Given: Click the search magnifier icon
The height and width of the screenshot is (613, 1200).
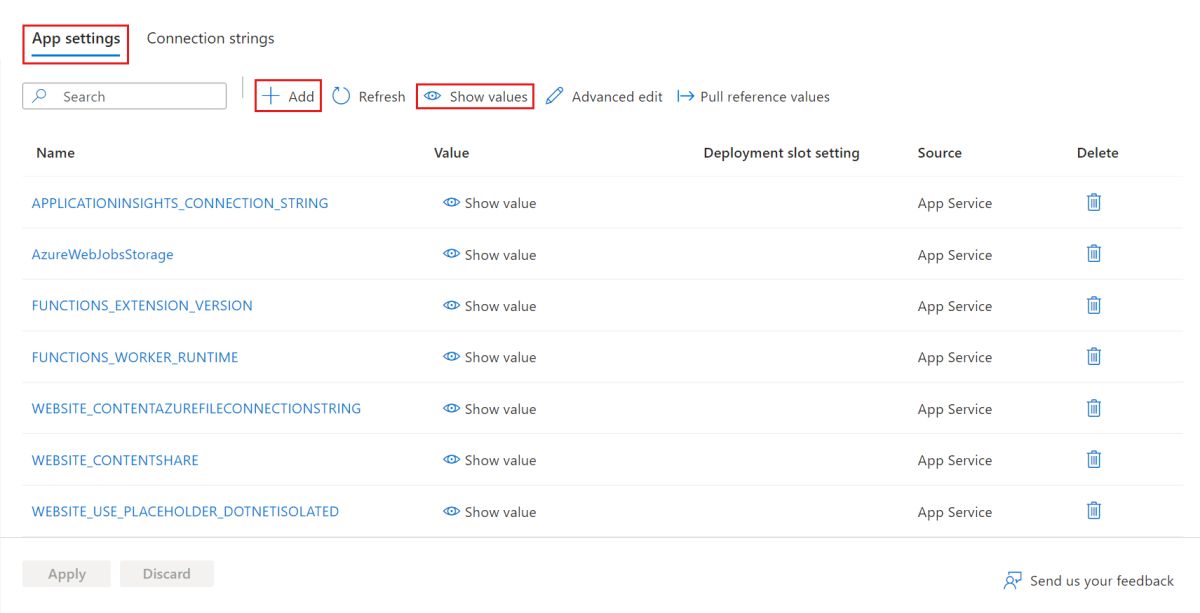Looking at the screenshot, I should (38, 96).
